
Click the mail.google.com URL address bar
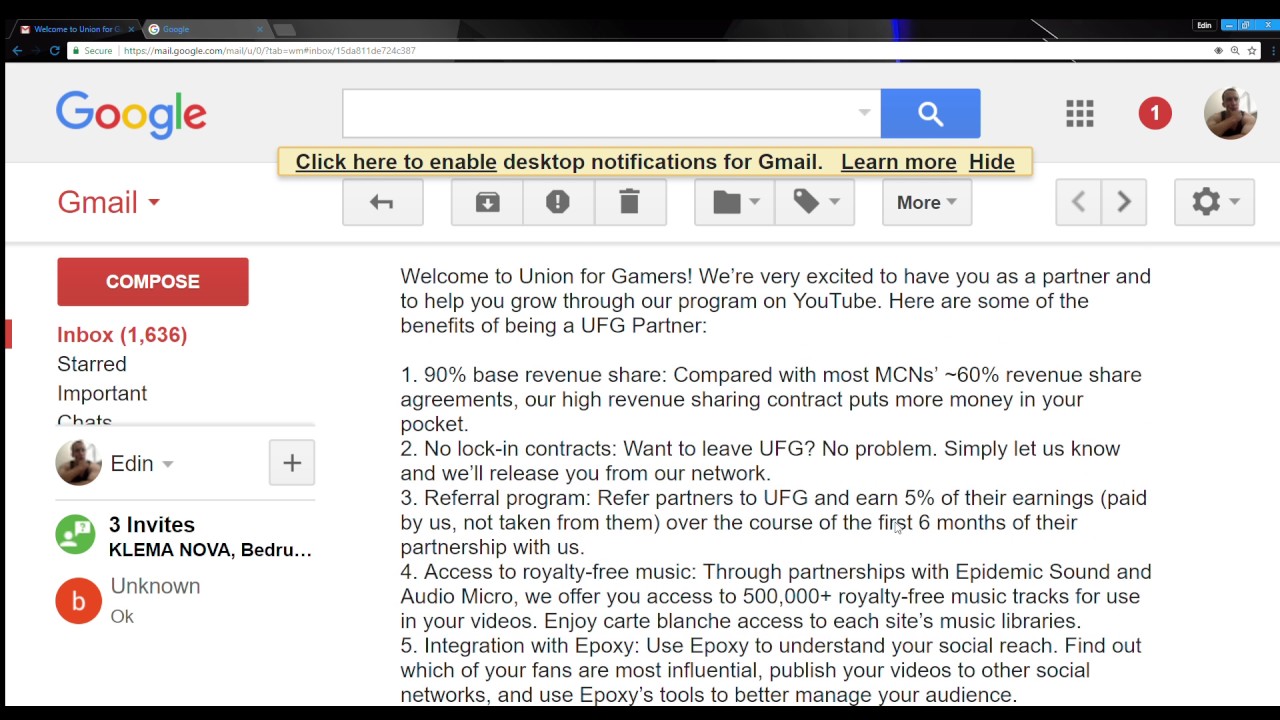269,50
